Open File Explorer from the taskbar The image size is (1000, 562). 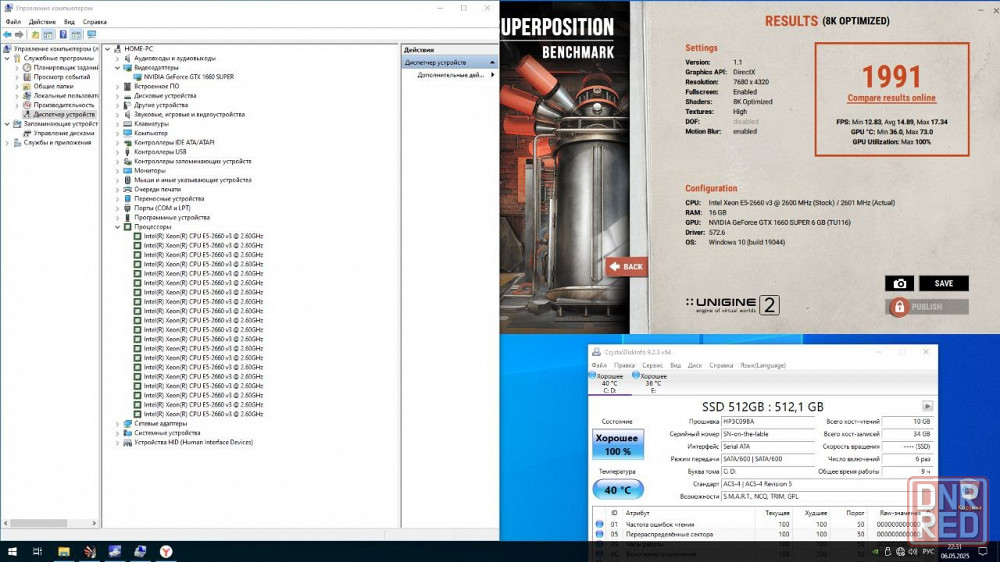point(64,551)
